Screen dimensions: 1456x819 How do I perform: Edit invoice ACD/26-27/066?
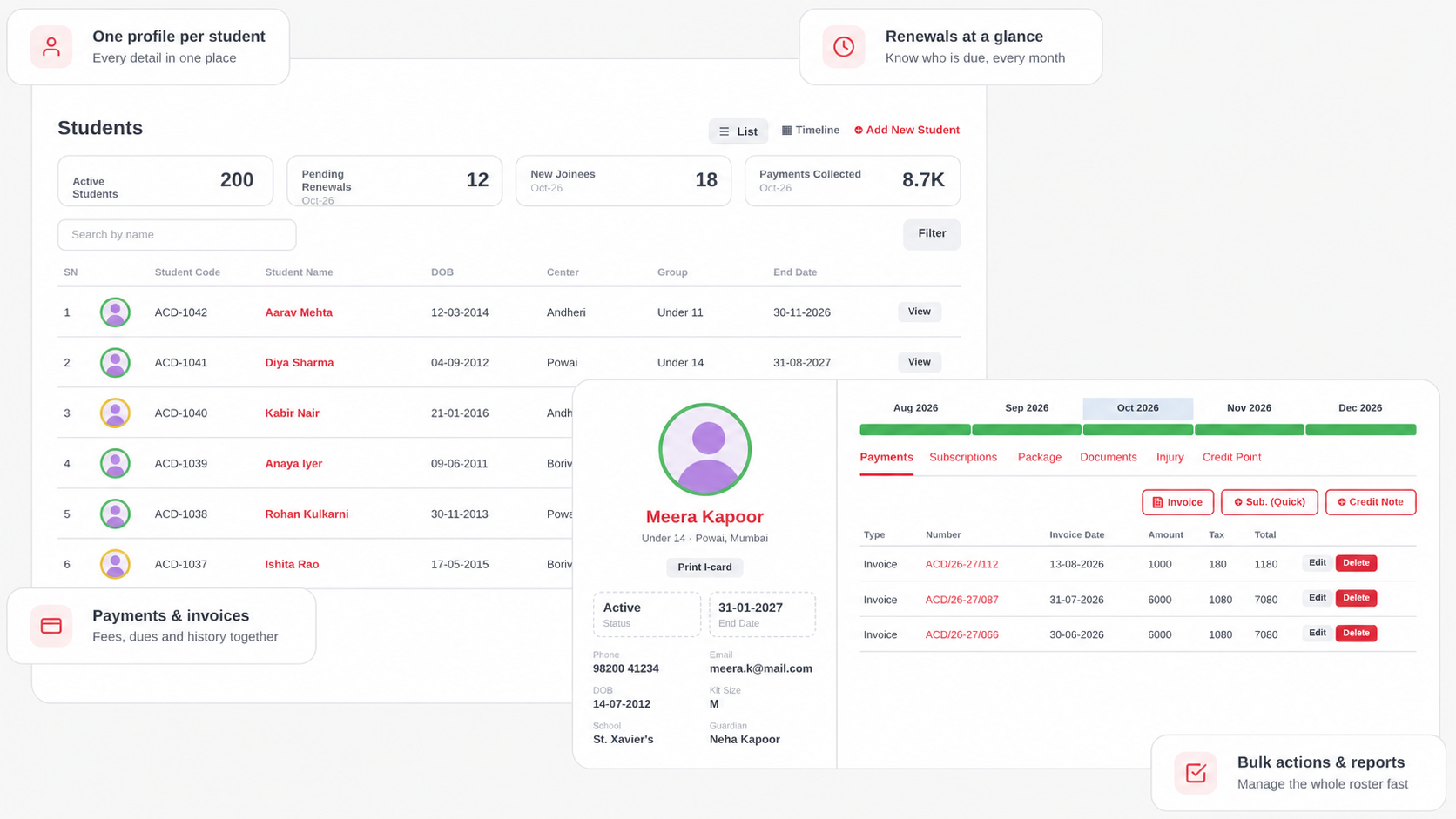(x=1318, y=634)
